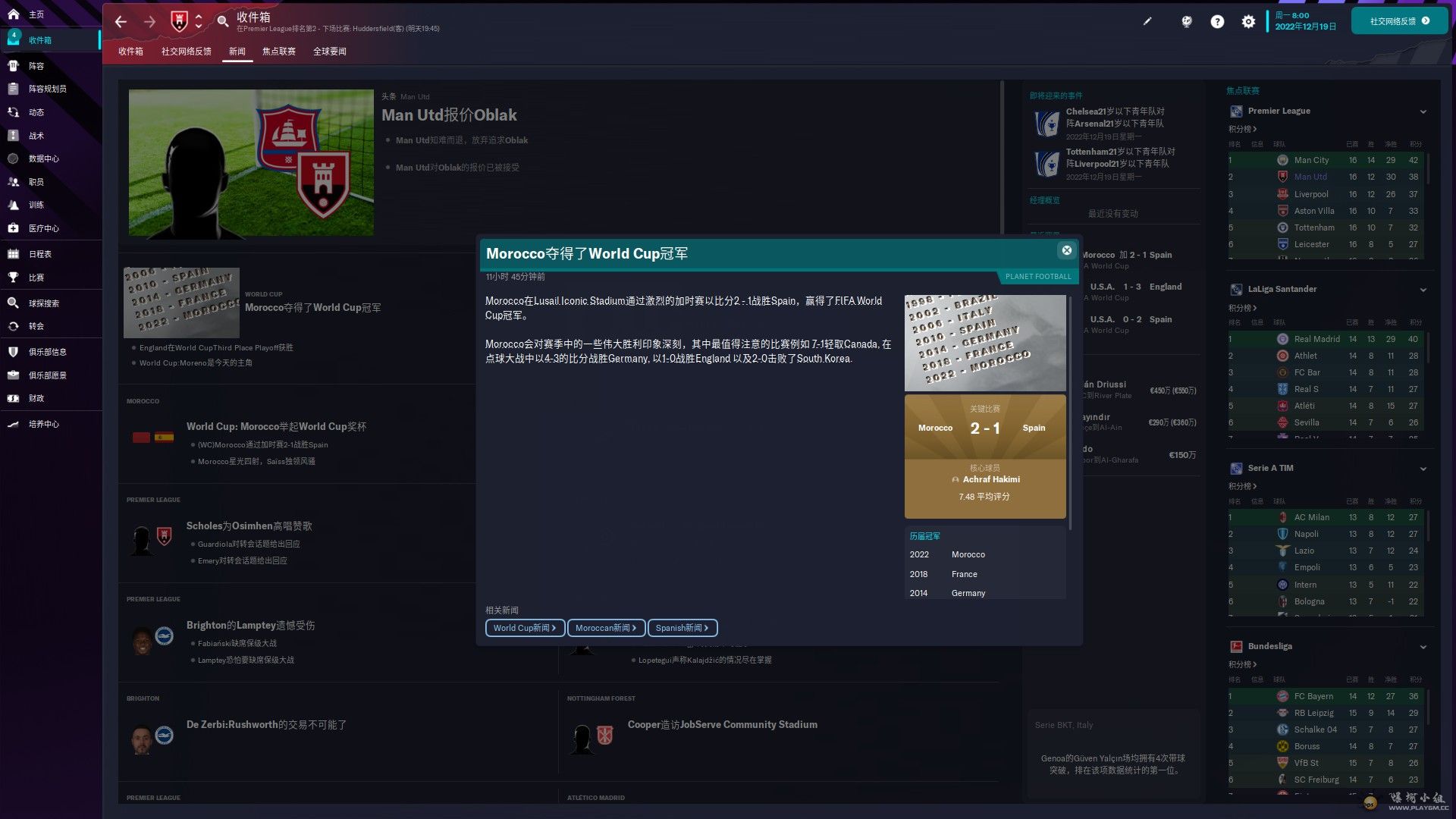Go forward with the right arrow

(149, 21)
